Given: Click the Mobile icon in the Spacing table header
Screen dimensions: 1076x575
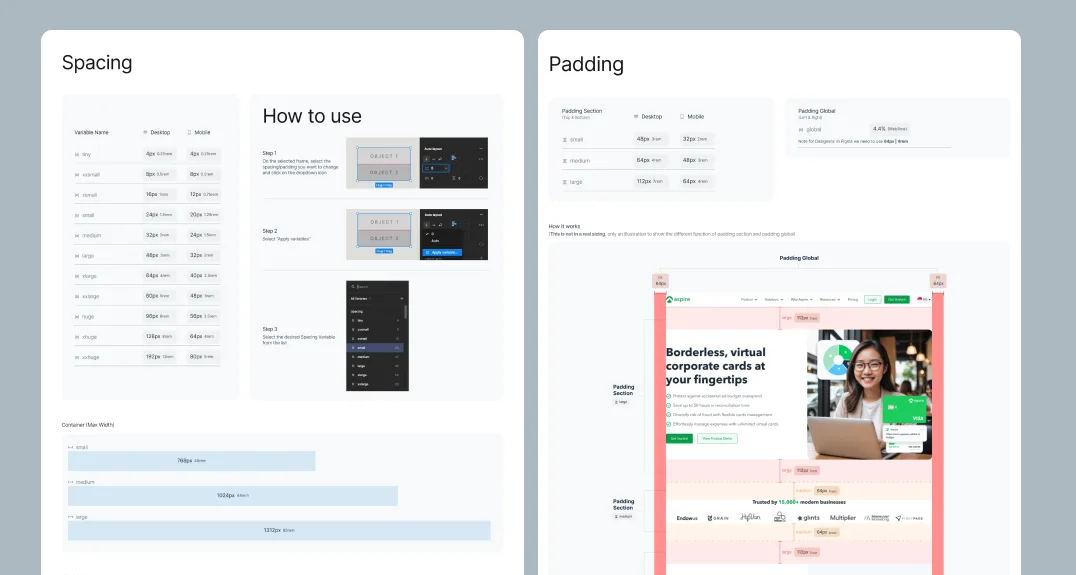Looking at the screenshot, I should click(189, 132).
